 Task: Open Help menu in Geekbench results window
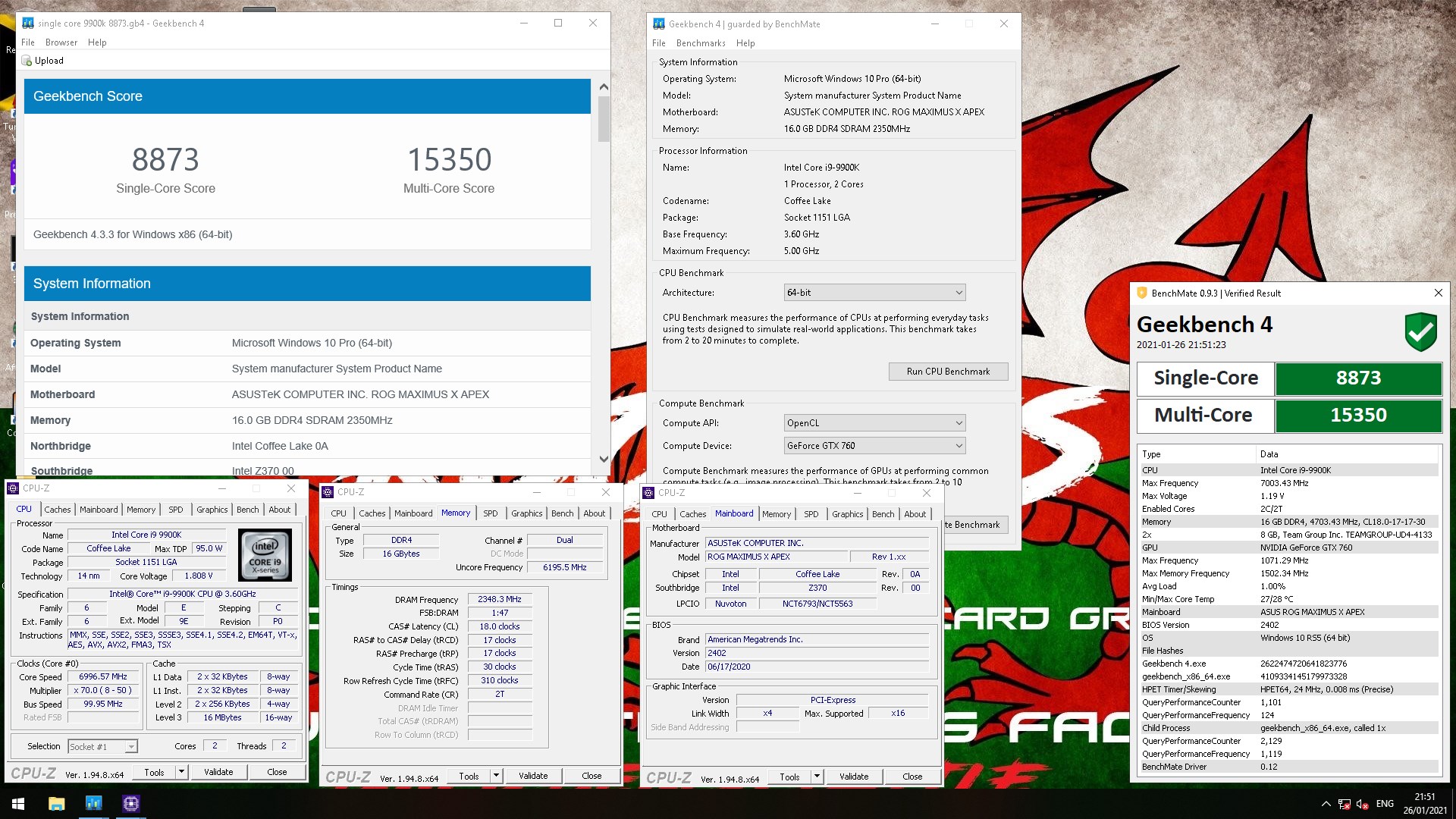97,42
